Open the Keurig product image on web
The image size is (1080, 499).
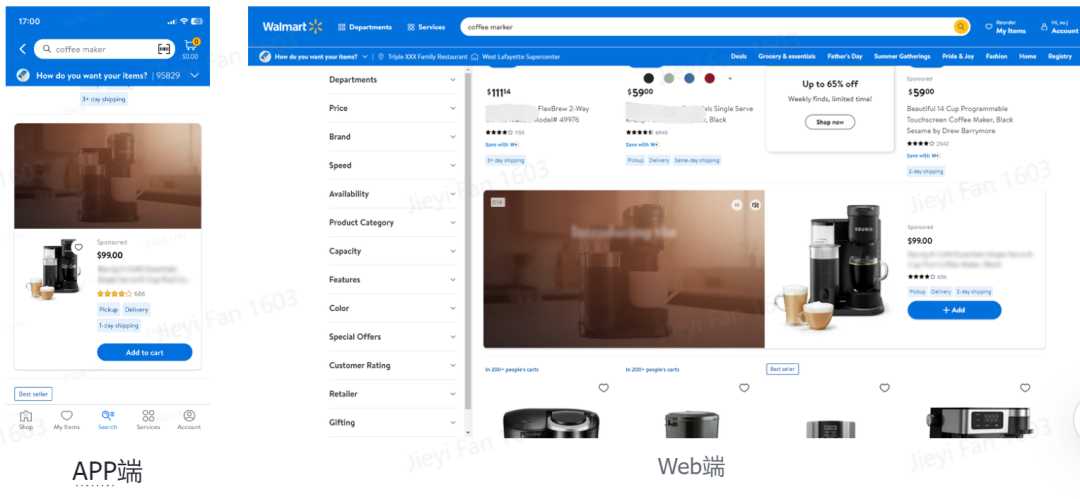click(833, 269)
